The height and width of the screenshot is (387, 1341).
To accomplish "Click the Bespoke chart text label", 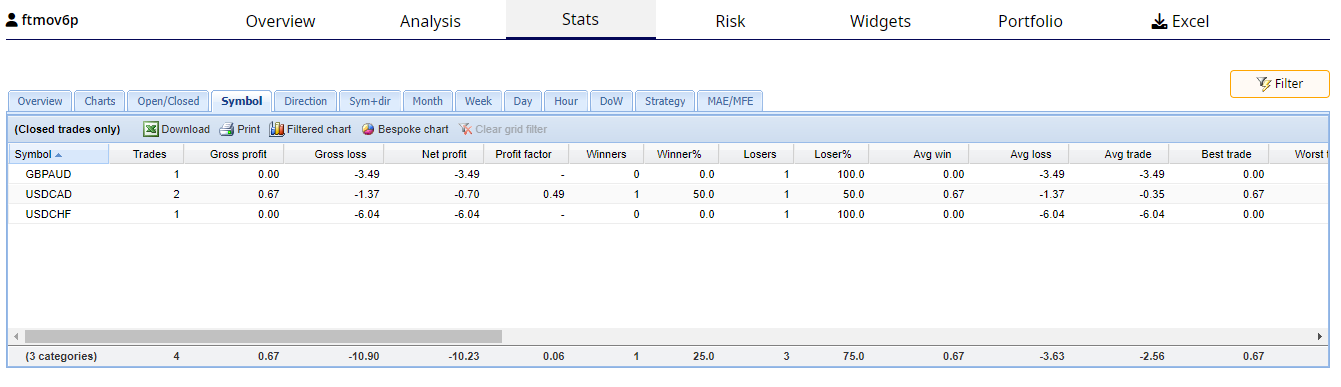I will [413, 129].
